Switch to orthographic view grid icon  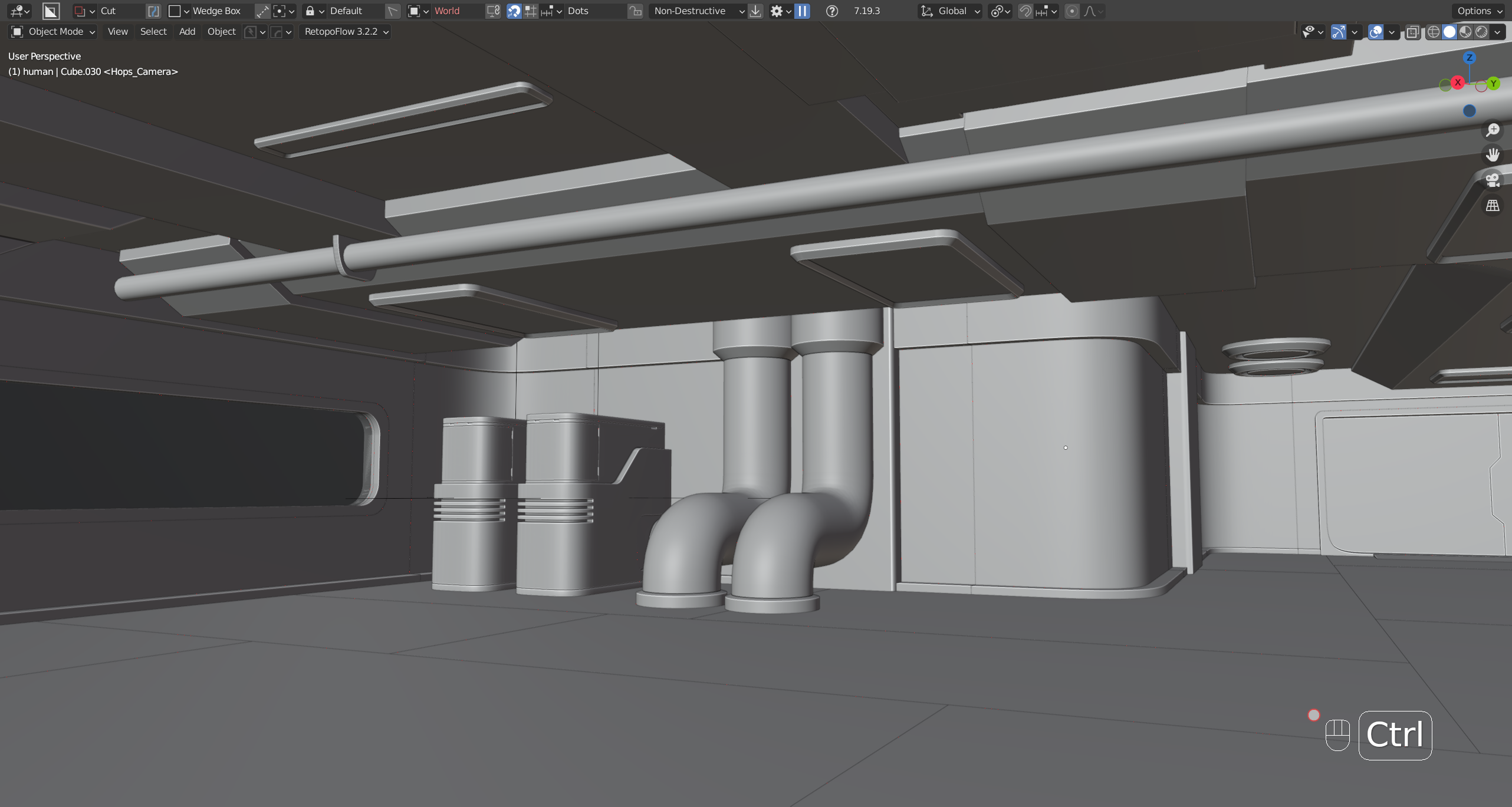click(1493, 205)
